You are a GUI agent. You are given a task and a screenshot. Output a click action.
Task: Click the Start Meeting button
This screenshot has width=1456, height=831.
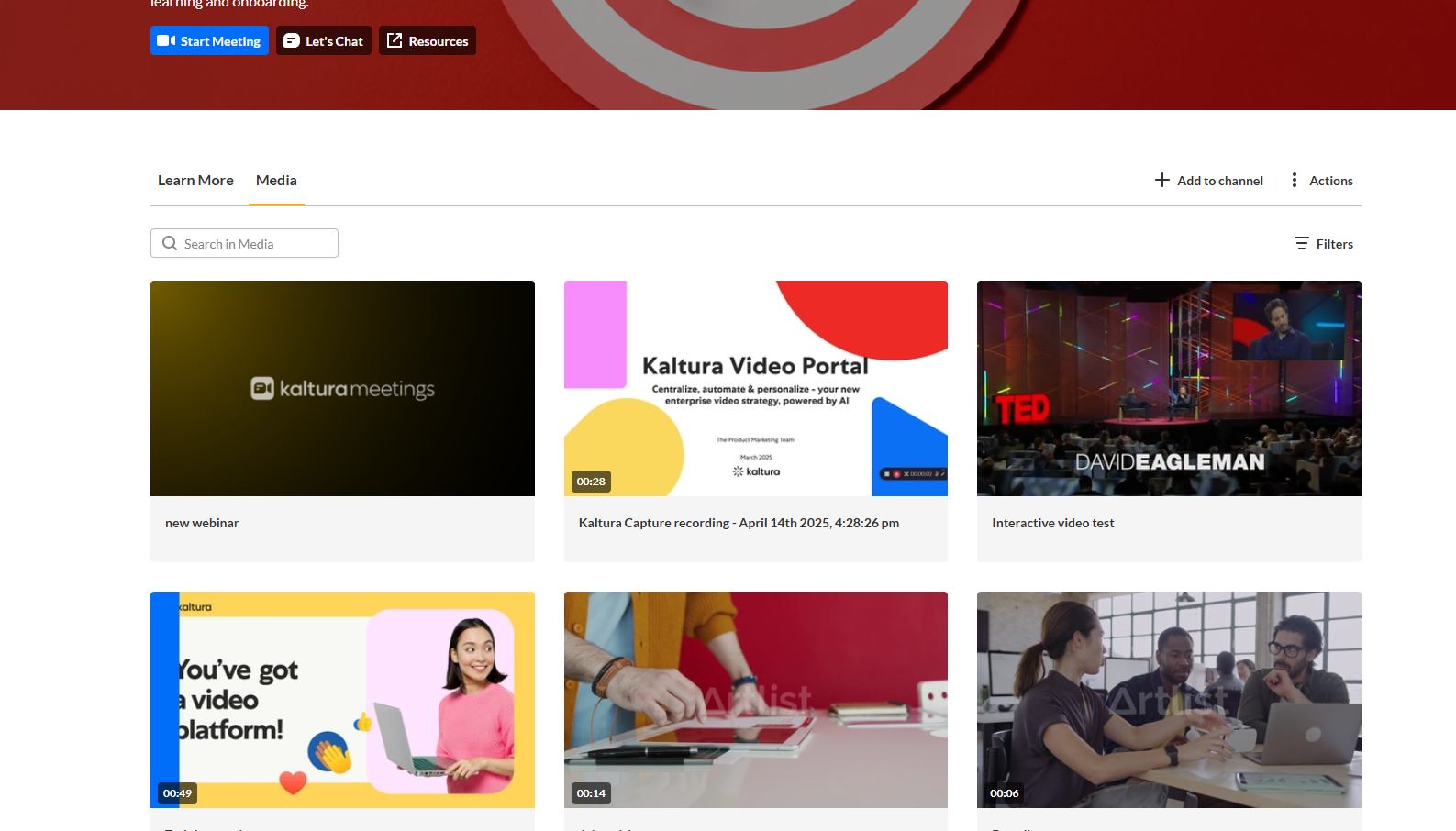(x=209, y=40)
